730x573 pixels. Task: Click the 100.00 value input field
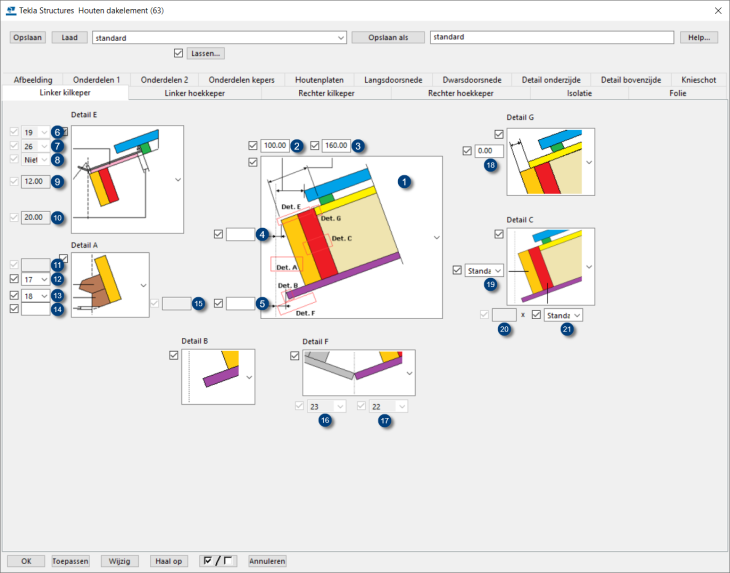[275, 146]
